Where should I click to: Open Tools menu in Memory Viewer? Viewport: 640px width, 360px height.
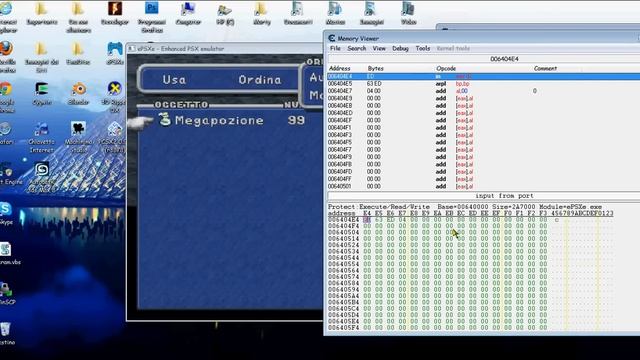pyautogui.click(x=422, y=48)
